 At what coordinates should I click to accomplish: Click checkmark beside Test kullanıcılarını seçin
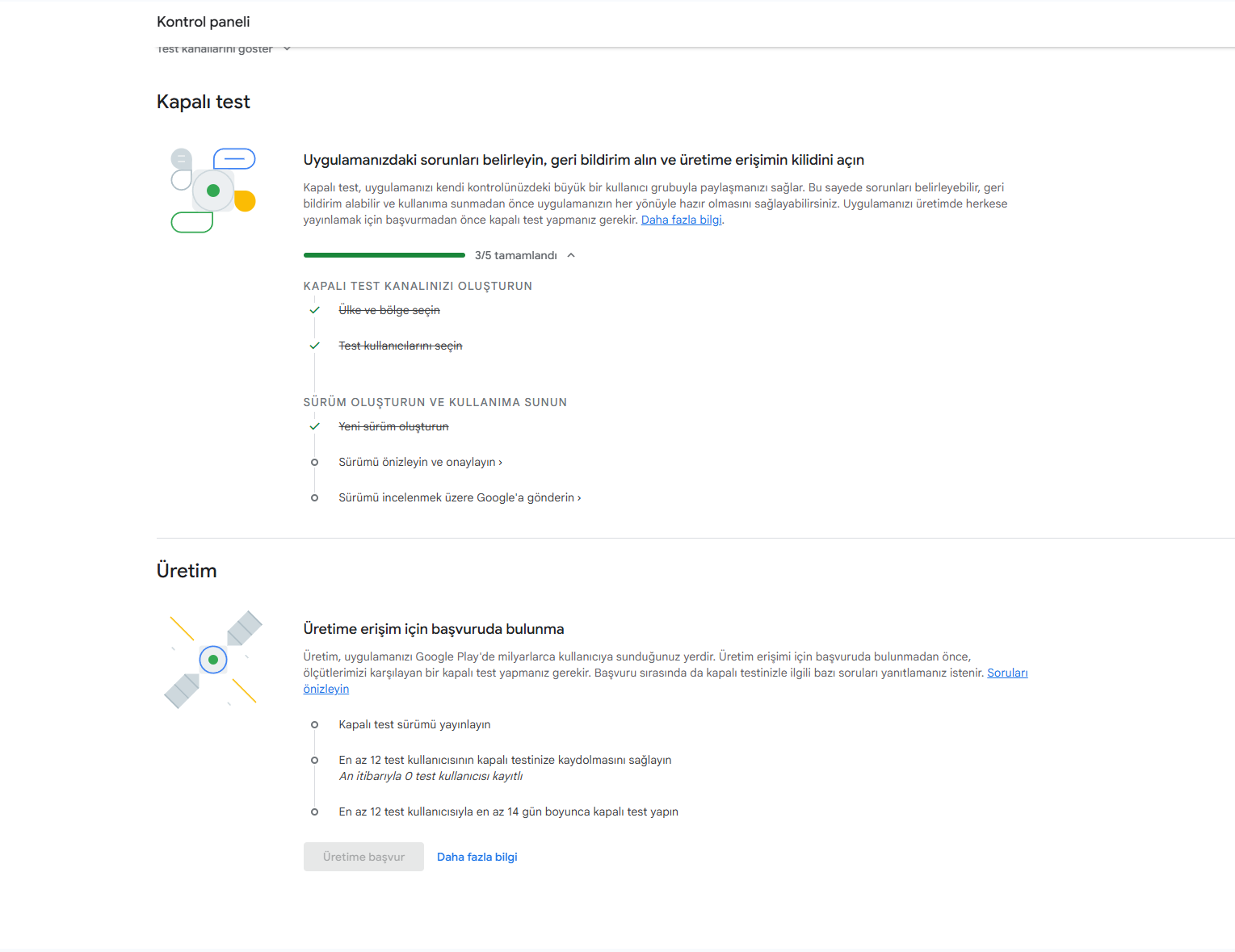[x=315, y=346]
